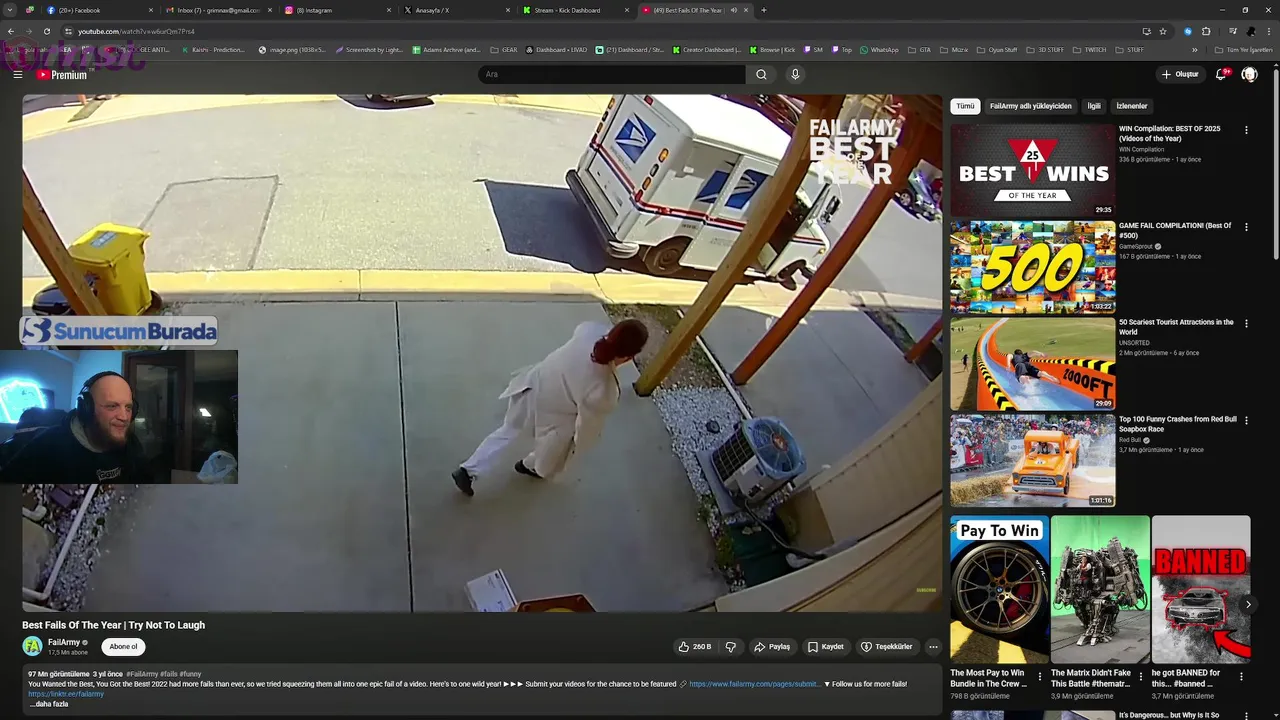Click the Teşekkürler thanks button
This screenshot has width=1280, height=720.
(x=887, y=647)
